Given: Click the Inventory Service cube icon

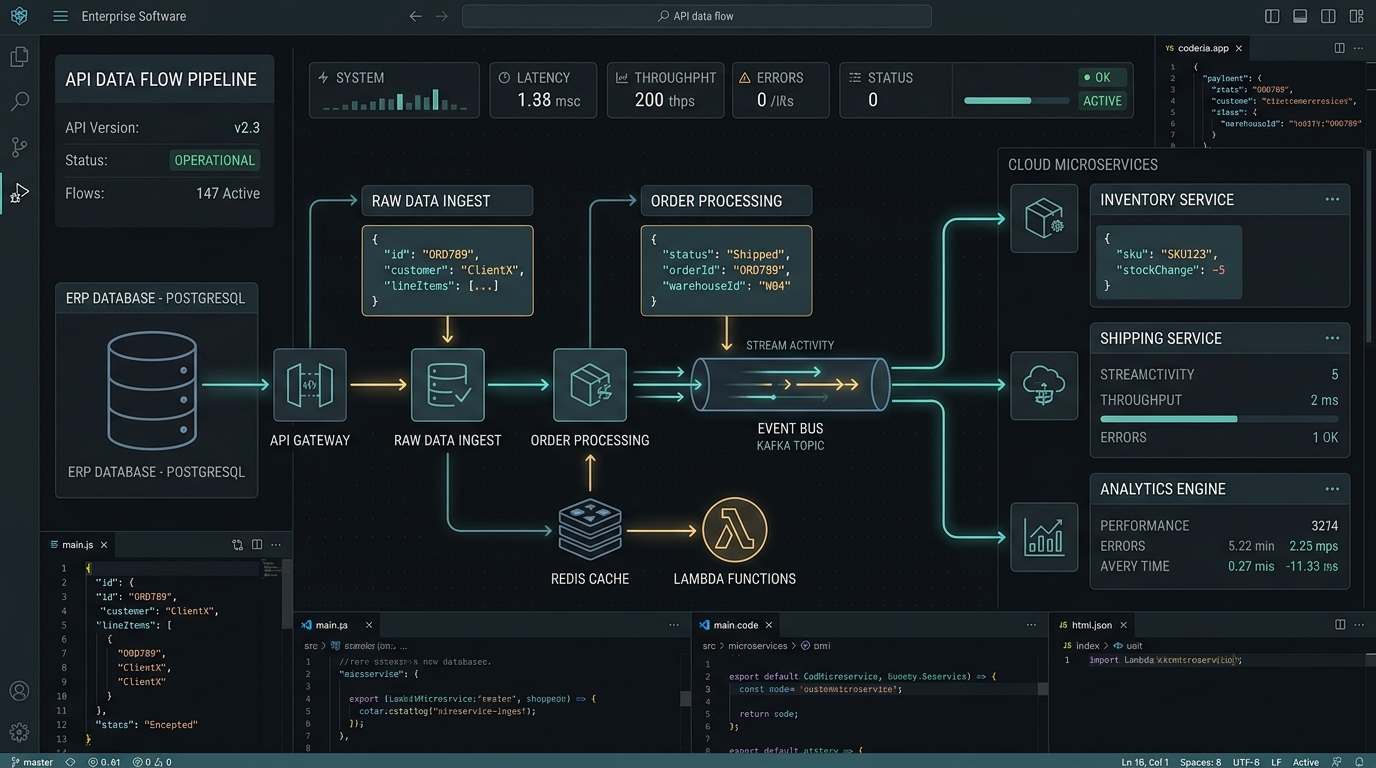Looking at the screenshot, I should tap(1044, 218).
